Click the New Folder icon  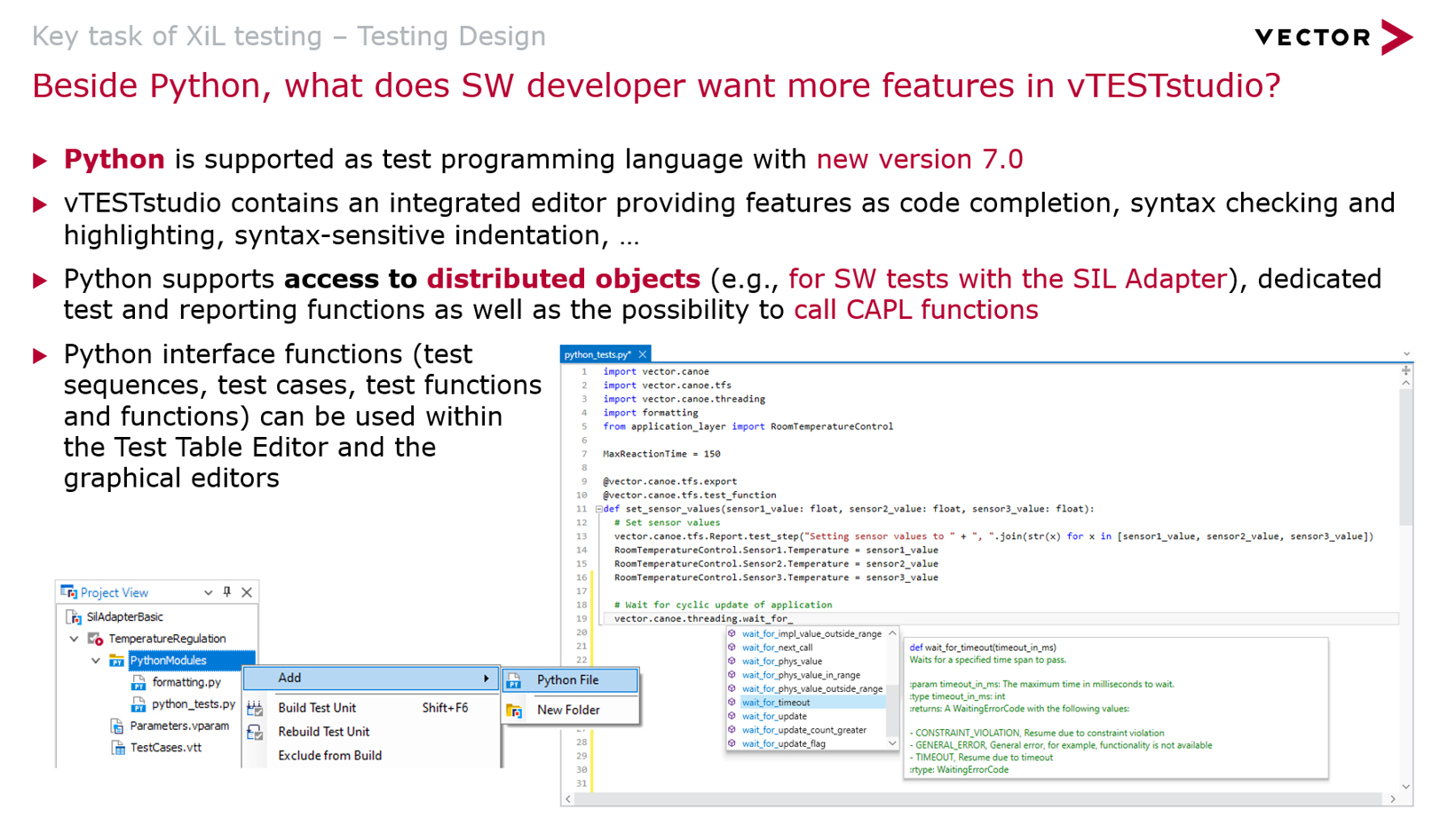[x=514, y=711]
